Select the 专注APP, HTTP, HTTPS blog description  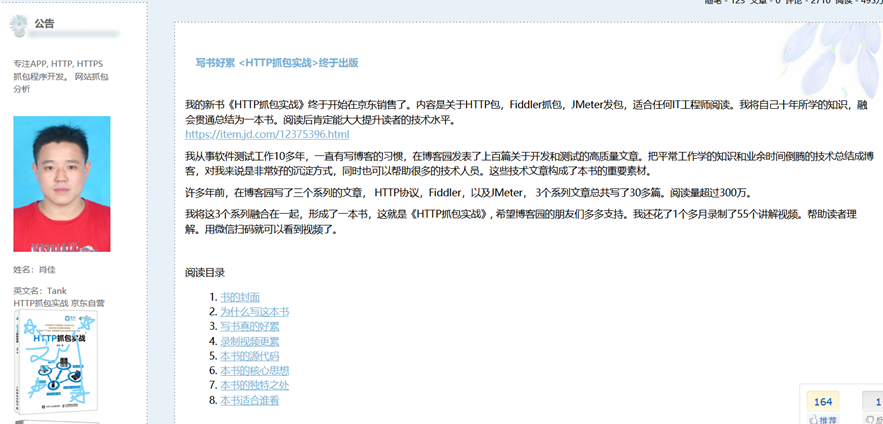pyautogui.click(x=61, y=76)
